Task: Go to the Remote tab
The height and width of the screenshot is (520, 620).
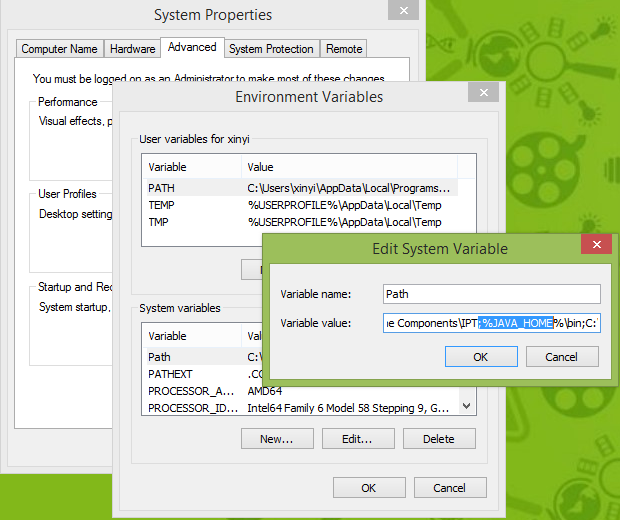Action: click(x=344, y=48)
